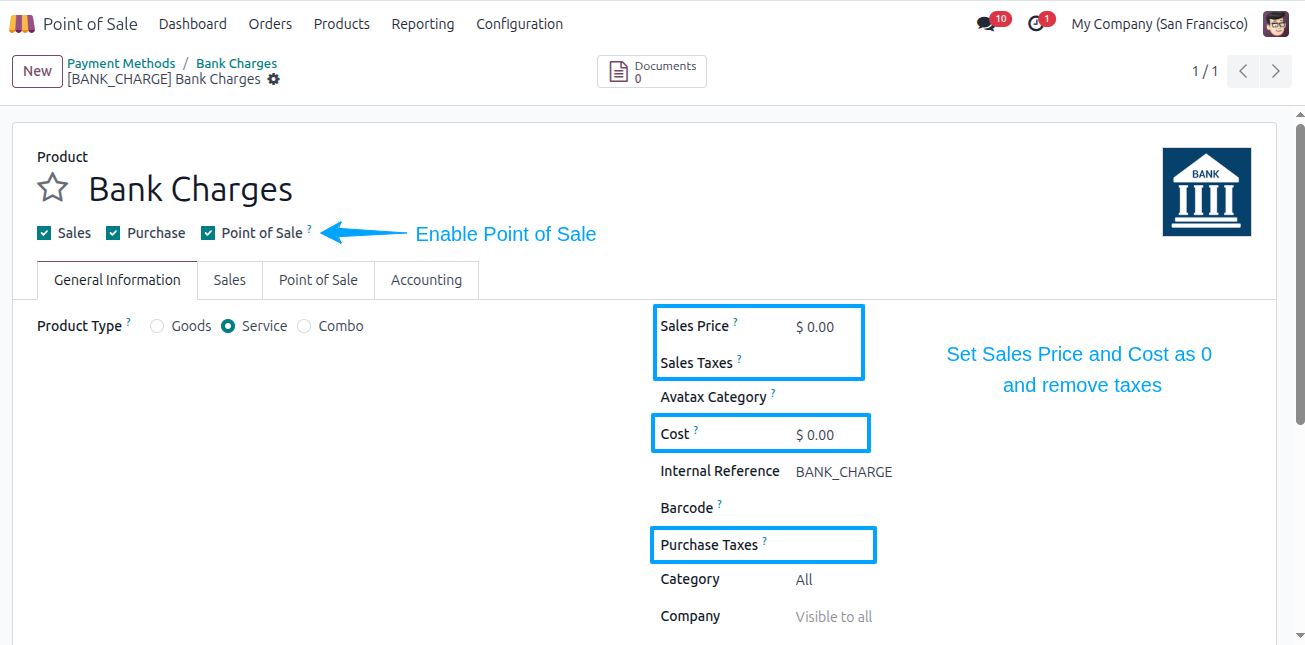Switch to General Information tab
Image resolution: width=1305 pixels, height=645 pixels.
[x=117, y=280]
